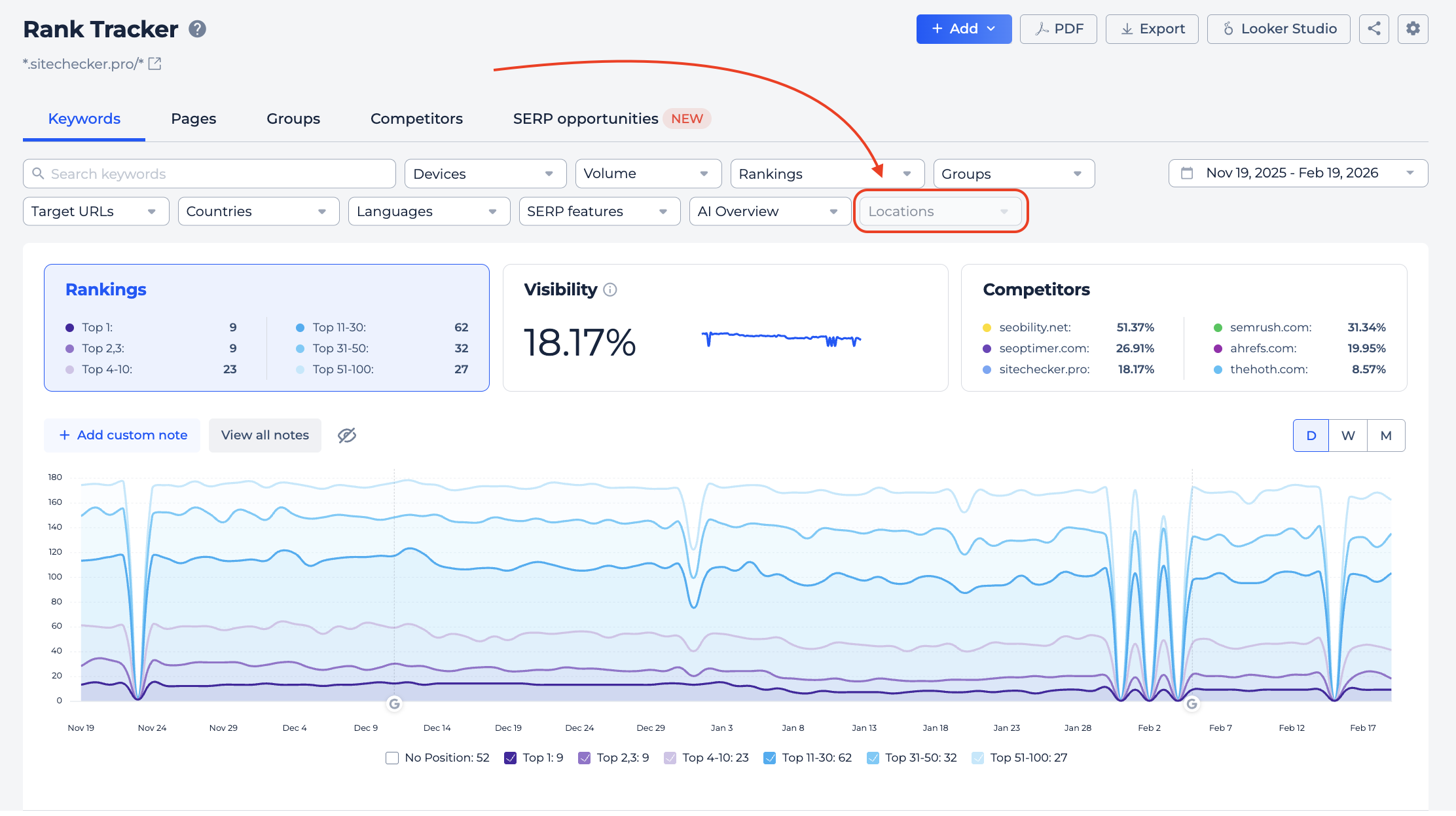
Task: Click the Export button
Action: point(1152,29)
